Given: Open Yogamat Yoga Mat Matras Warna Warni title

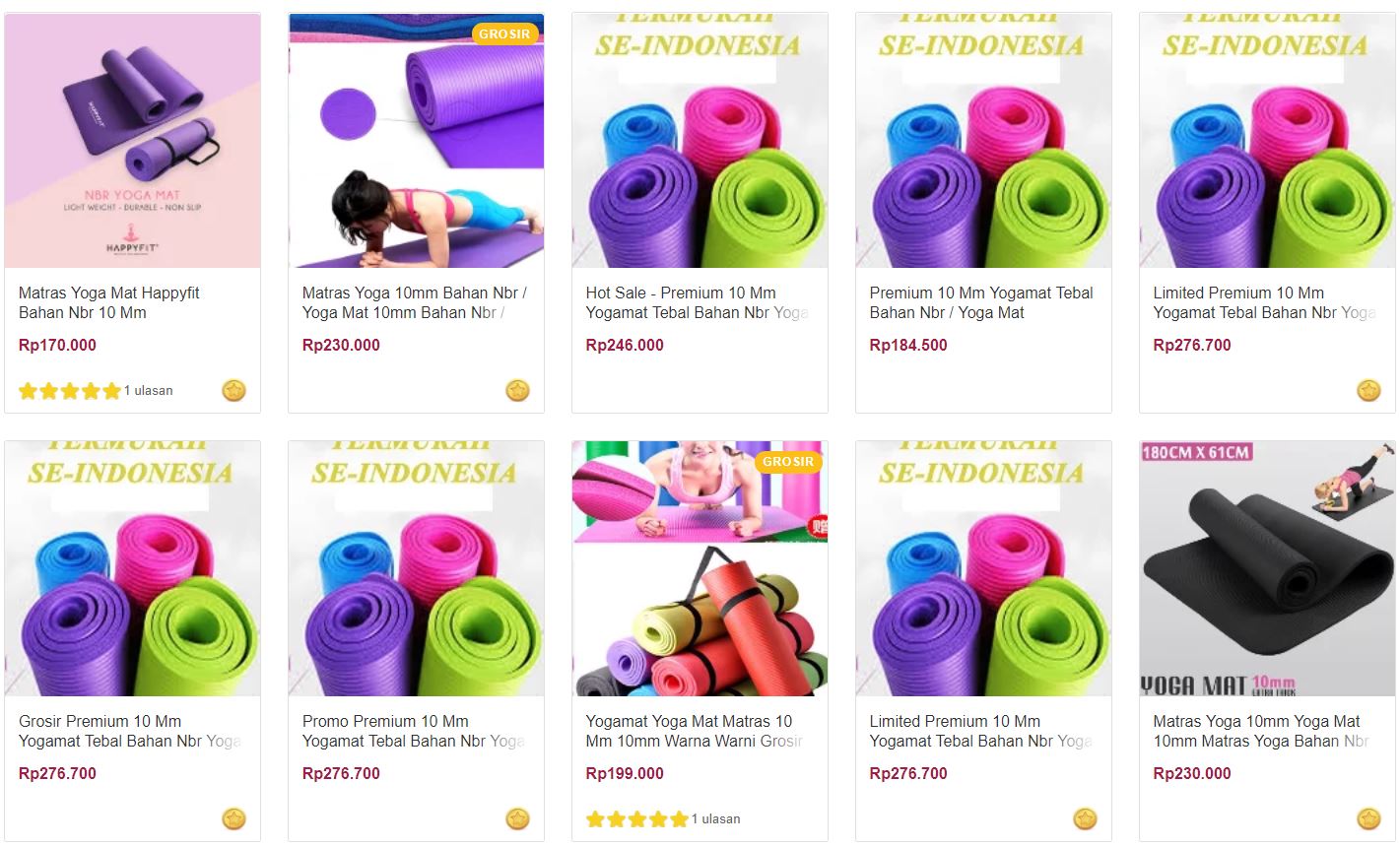Looking at the screenshot, I should click(x=695, y=731).
